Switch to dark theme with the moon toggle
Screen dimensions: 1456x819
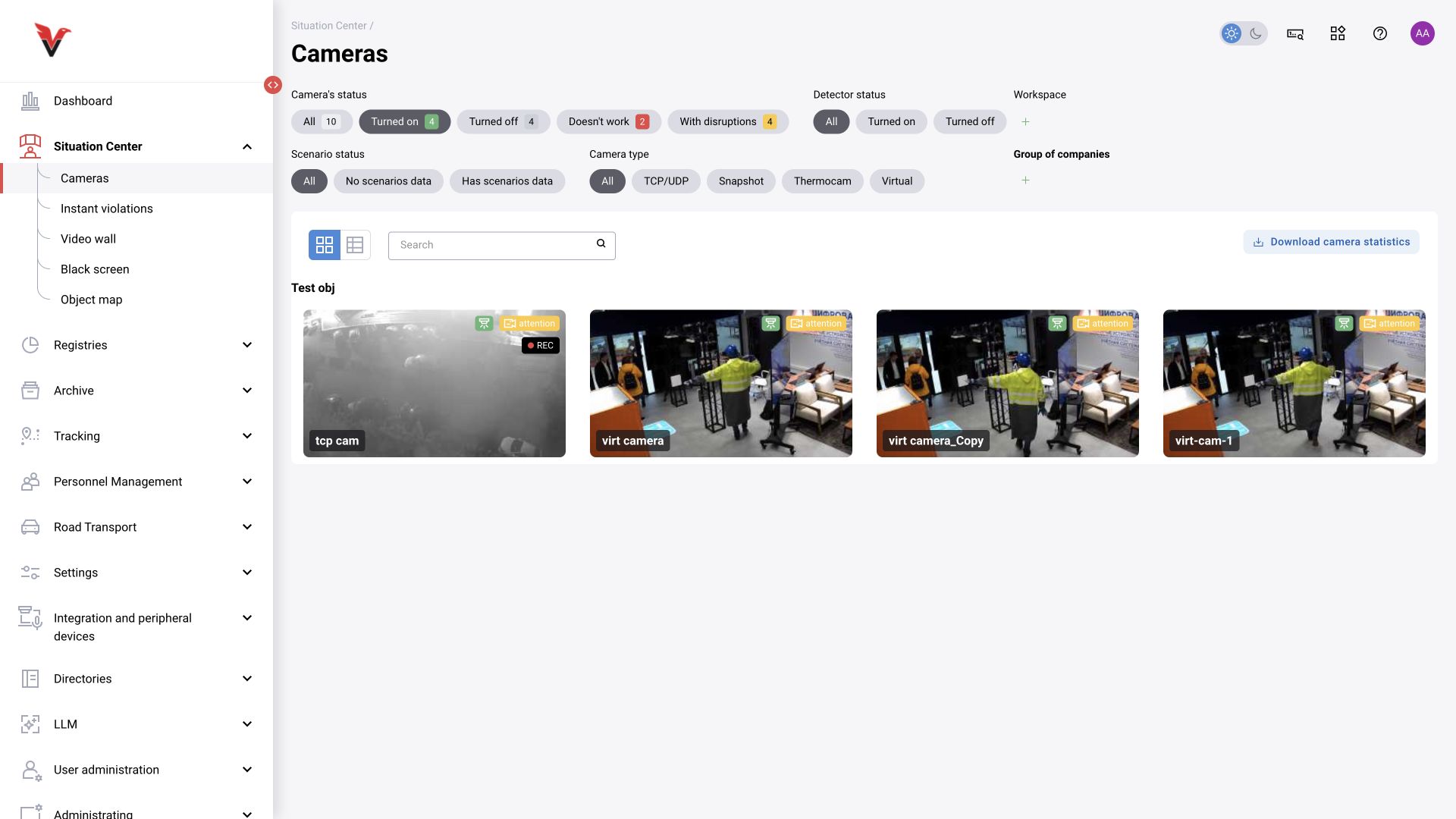(x=1256, y=33)
